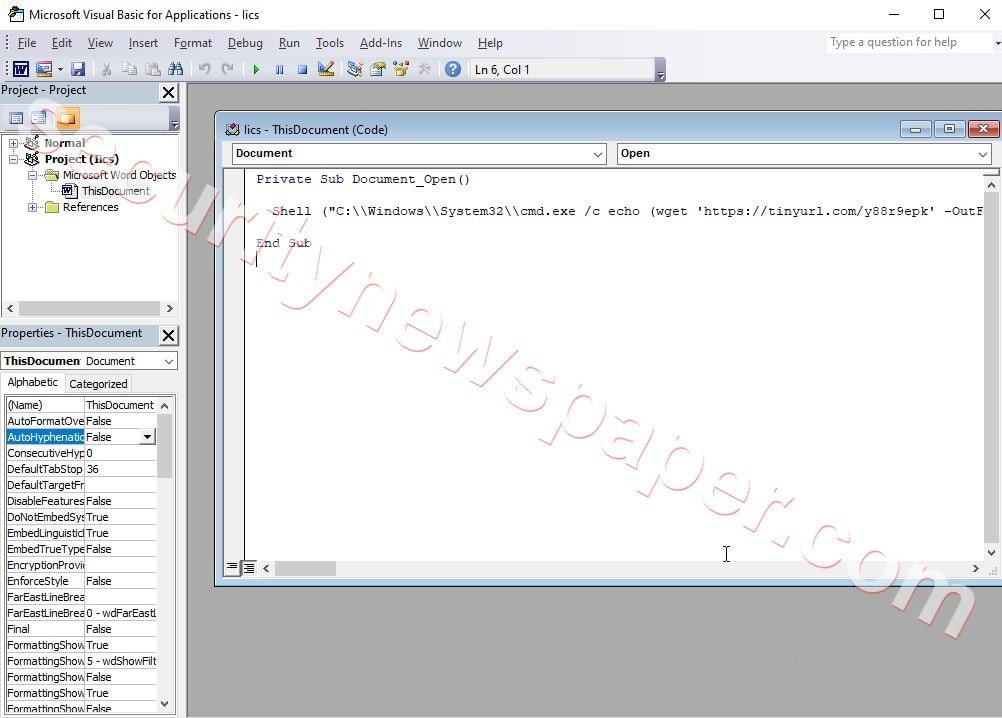Screen dimensions: 1002x718
Task: Click the Cut scissors icon
Action: tap(107, 69)
